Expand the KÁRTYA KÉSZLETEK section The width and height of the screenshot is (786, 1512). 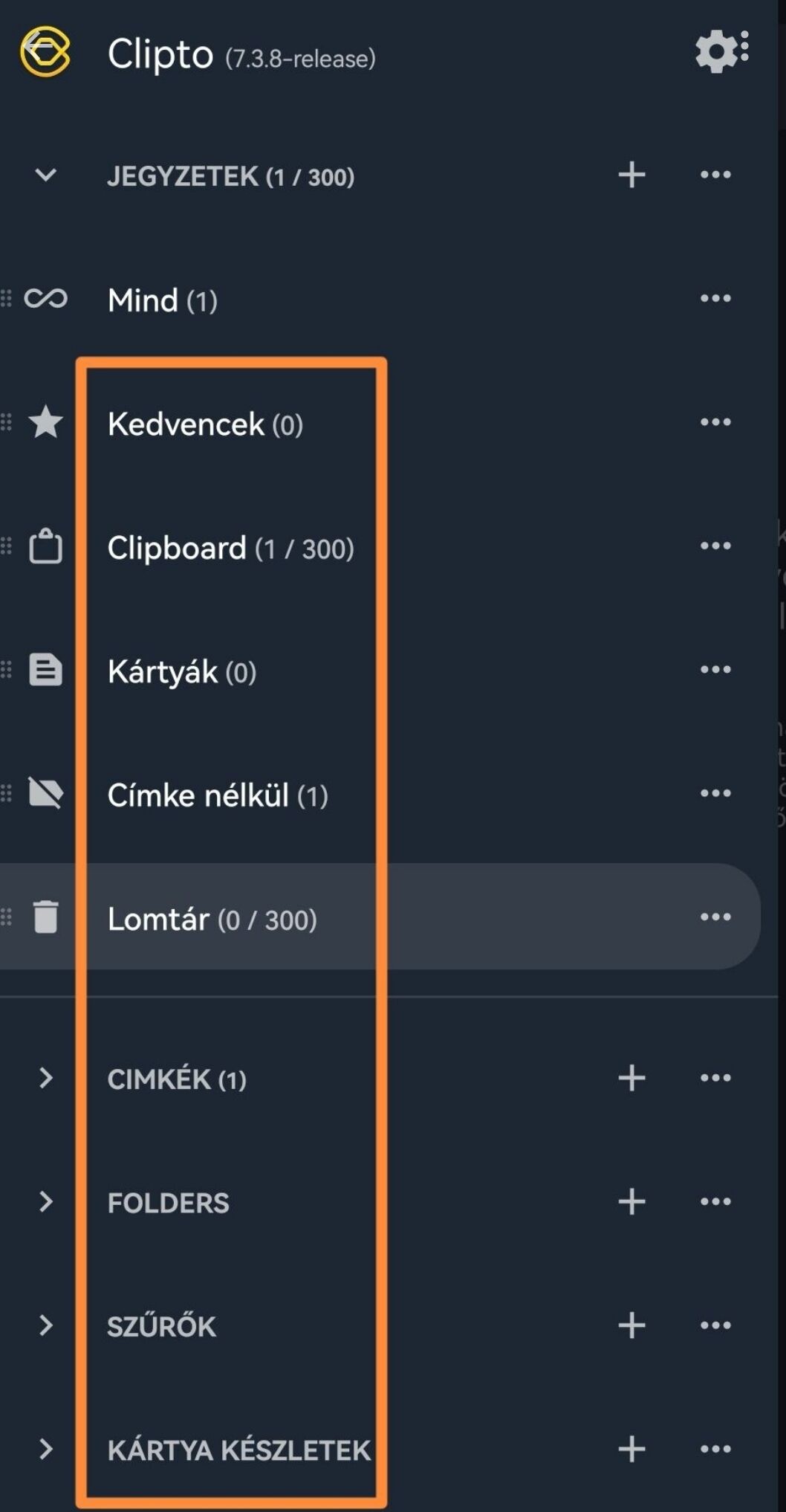pyautogui.click(x=45, y=1449)
